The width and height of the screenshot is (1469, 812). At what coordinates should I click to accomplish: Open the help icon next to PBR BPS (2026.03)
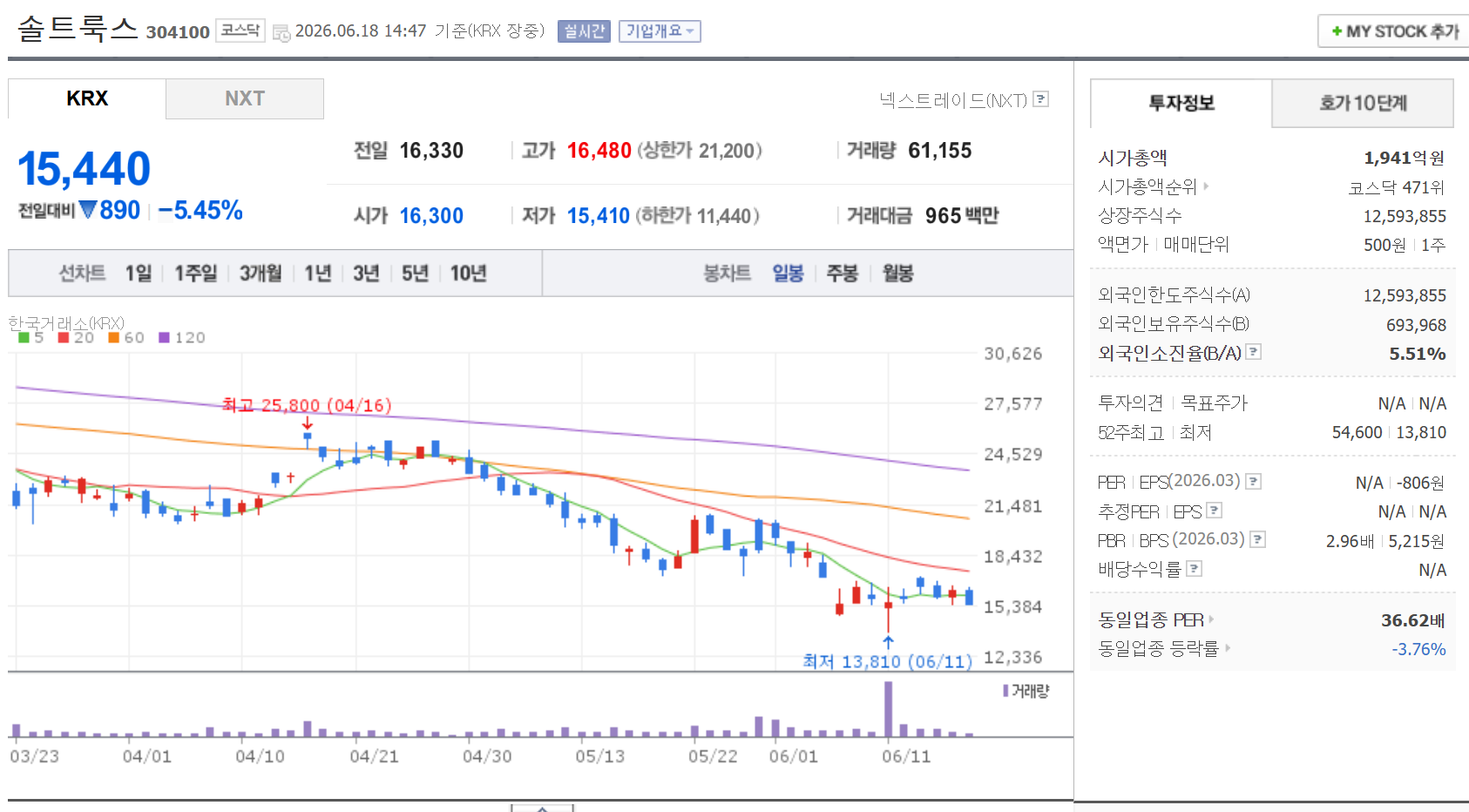[x=1257, y=539]
